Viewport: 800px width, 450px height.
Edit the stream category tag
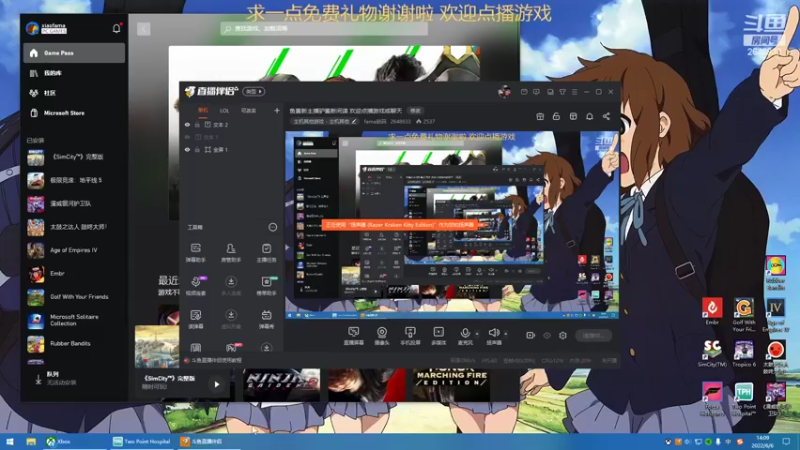pos(324,121)
